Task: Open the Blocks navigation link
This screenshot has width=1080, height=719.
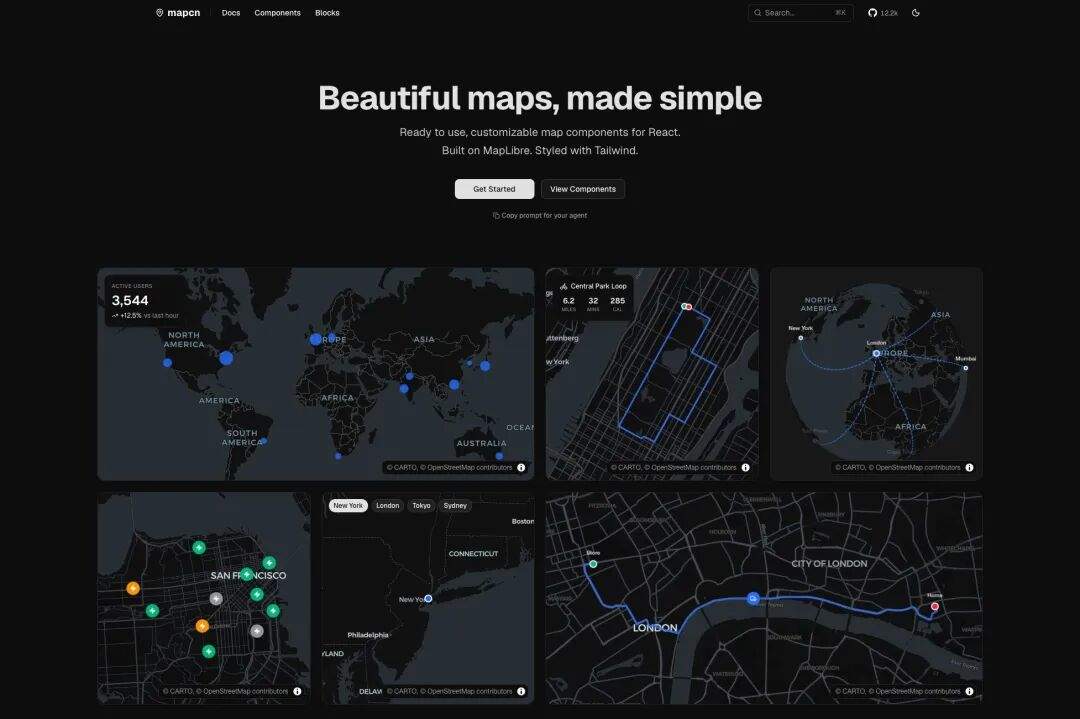Action: click(327, 13)
